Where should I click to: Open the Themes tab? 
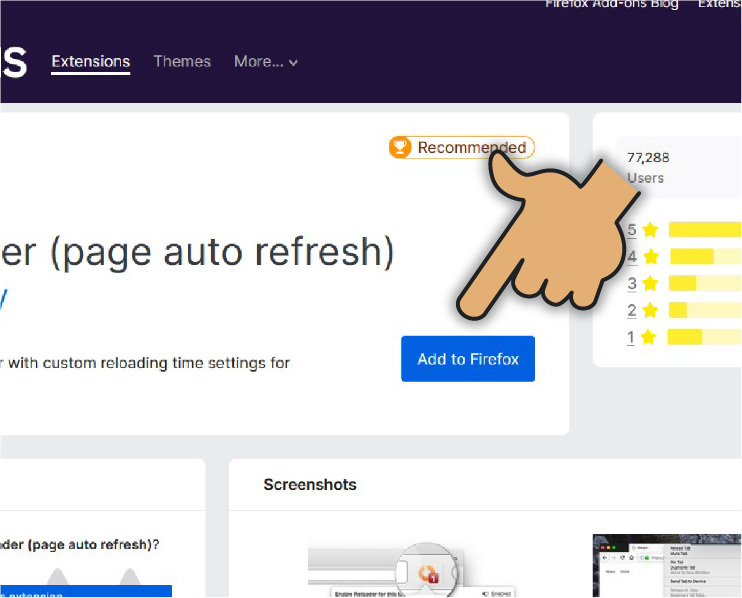pyautogui.click(x=182, y=62)
